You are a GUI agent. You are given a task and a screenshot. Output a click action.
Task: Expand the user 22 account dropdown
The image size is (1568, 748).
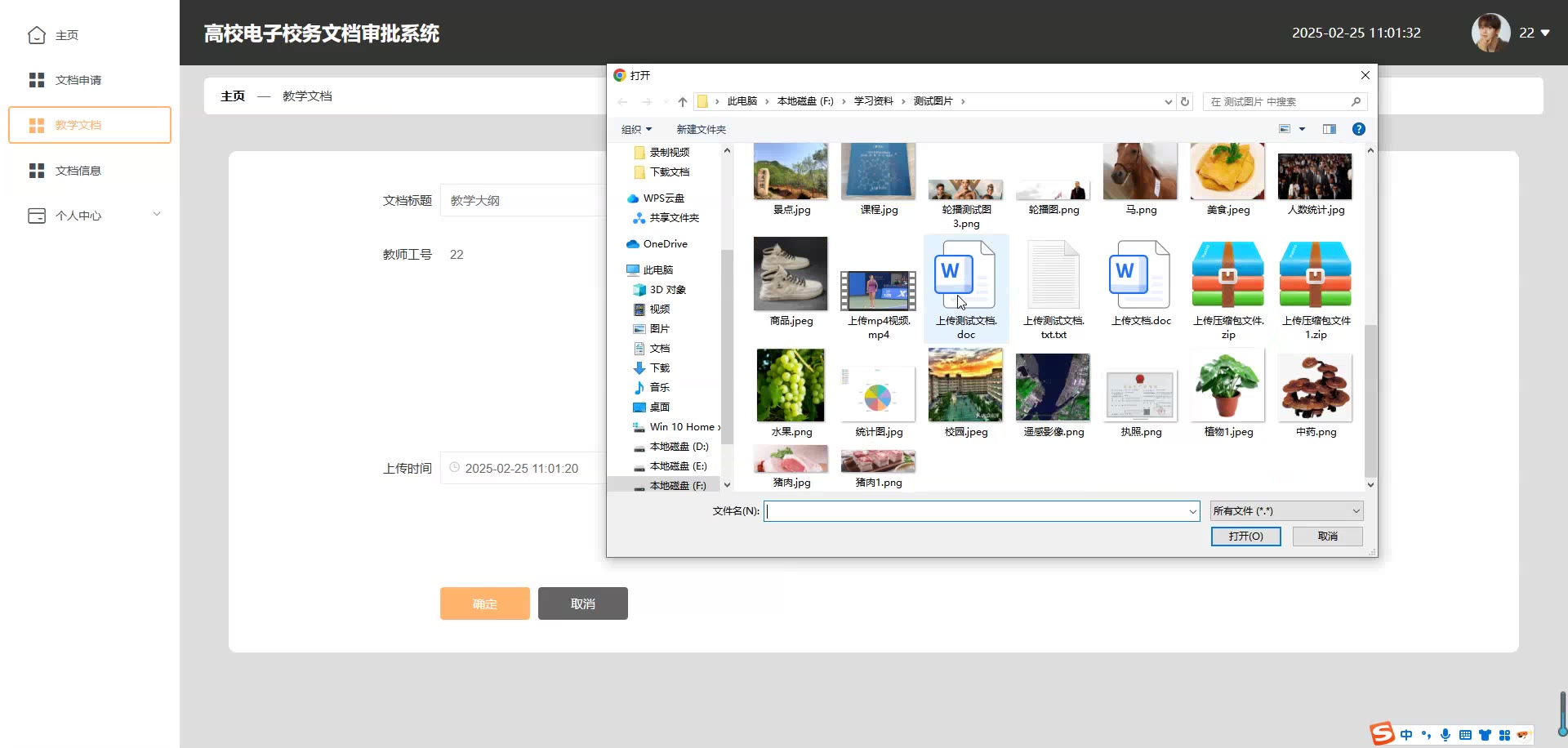[1543, 33]
